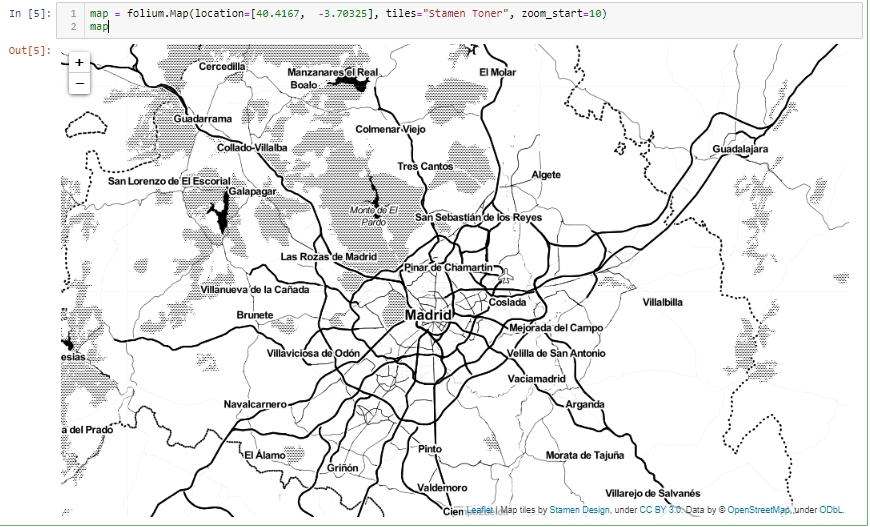This screenshot has height=527, width=870.
Task: Click the Madrid label on the map
Action: point(428,315)
